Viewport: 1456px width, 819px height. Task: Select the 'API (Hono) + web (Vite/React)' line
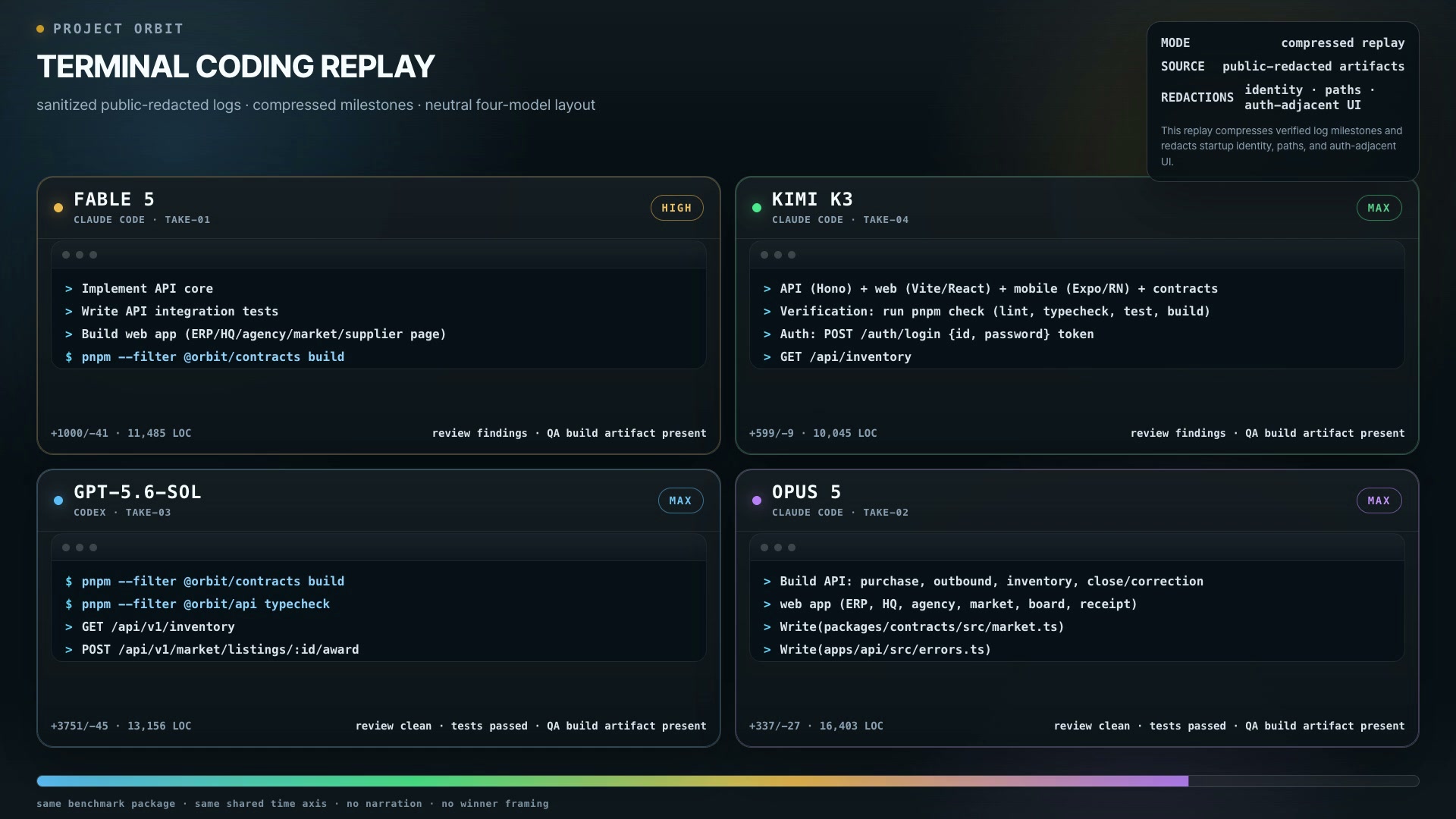pyautogui.click(x=990, y=289)
